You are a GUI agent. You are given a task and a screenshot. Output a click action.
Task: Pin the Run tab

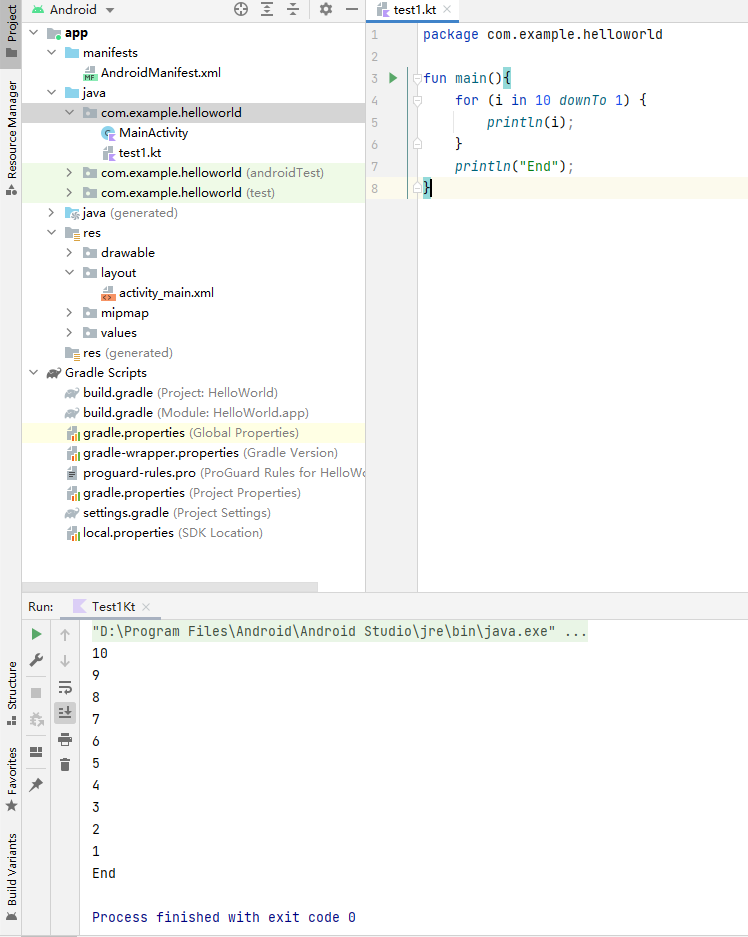(36, 785)
